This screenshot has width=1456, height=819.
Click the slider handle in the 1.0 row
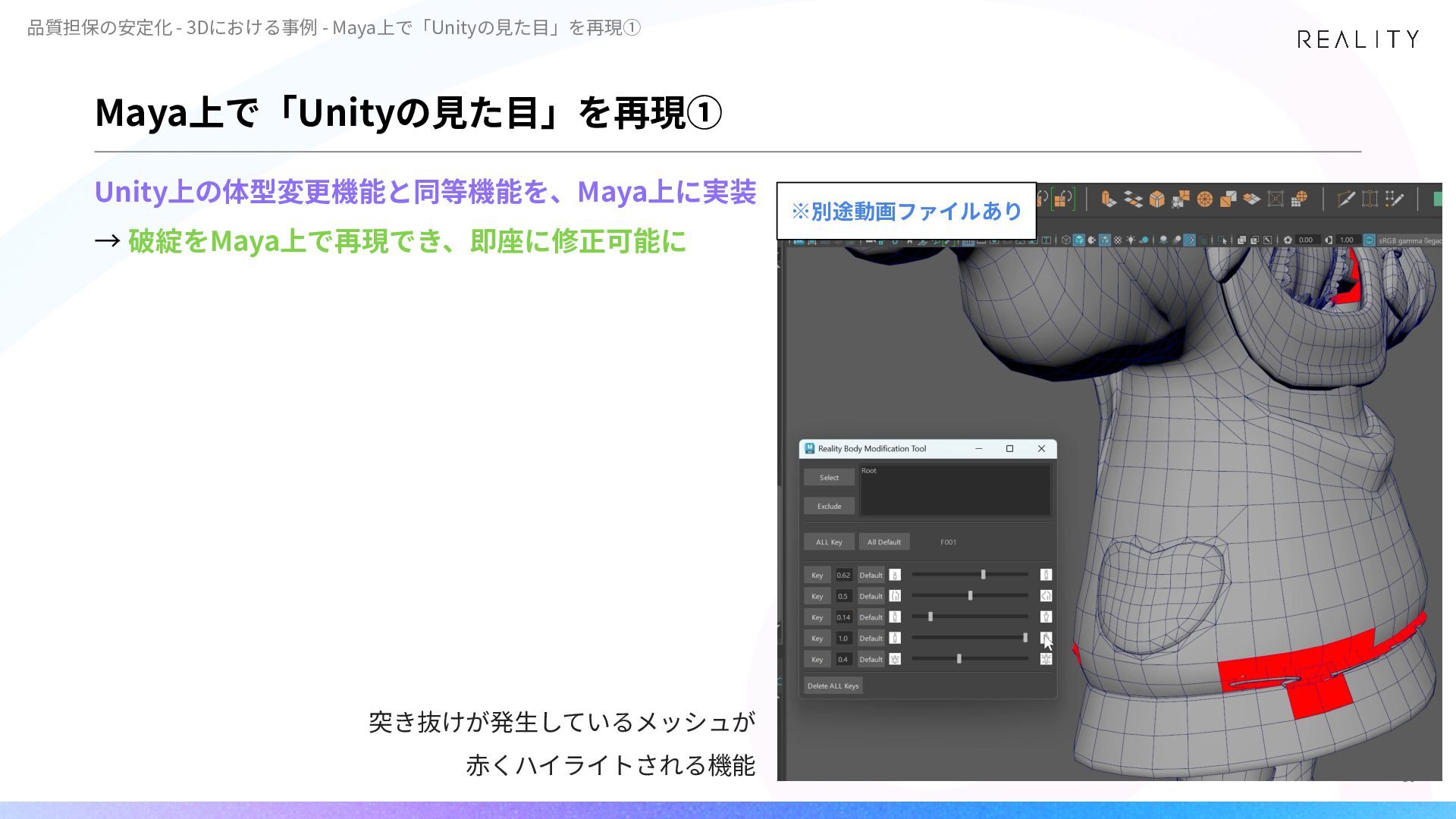click(1025, 639)
